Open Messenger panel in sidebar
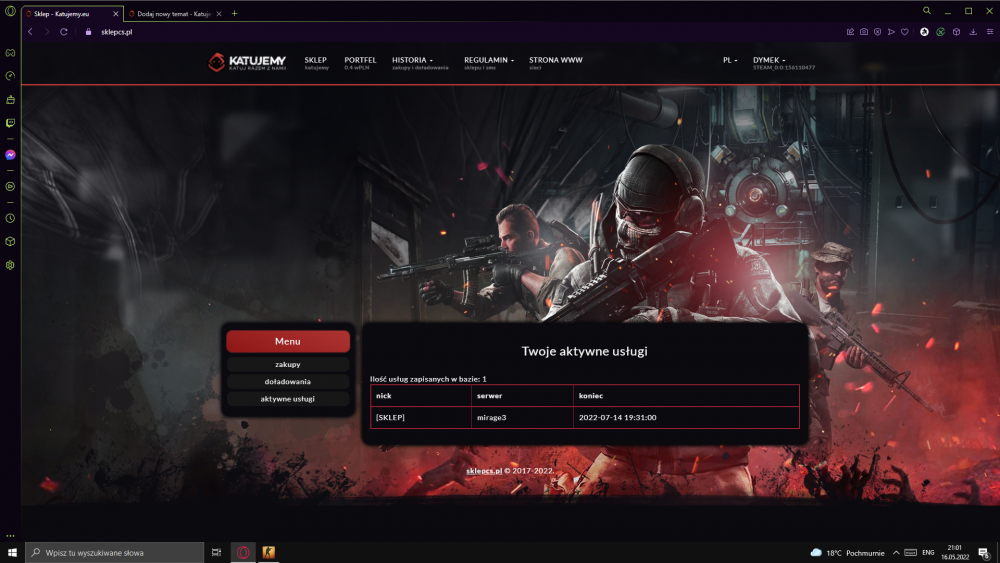This screenshot has height=563, width=1000. [x=10, y=155]
